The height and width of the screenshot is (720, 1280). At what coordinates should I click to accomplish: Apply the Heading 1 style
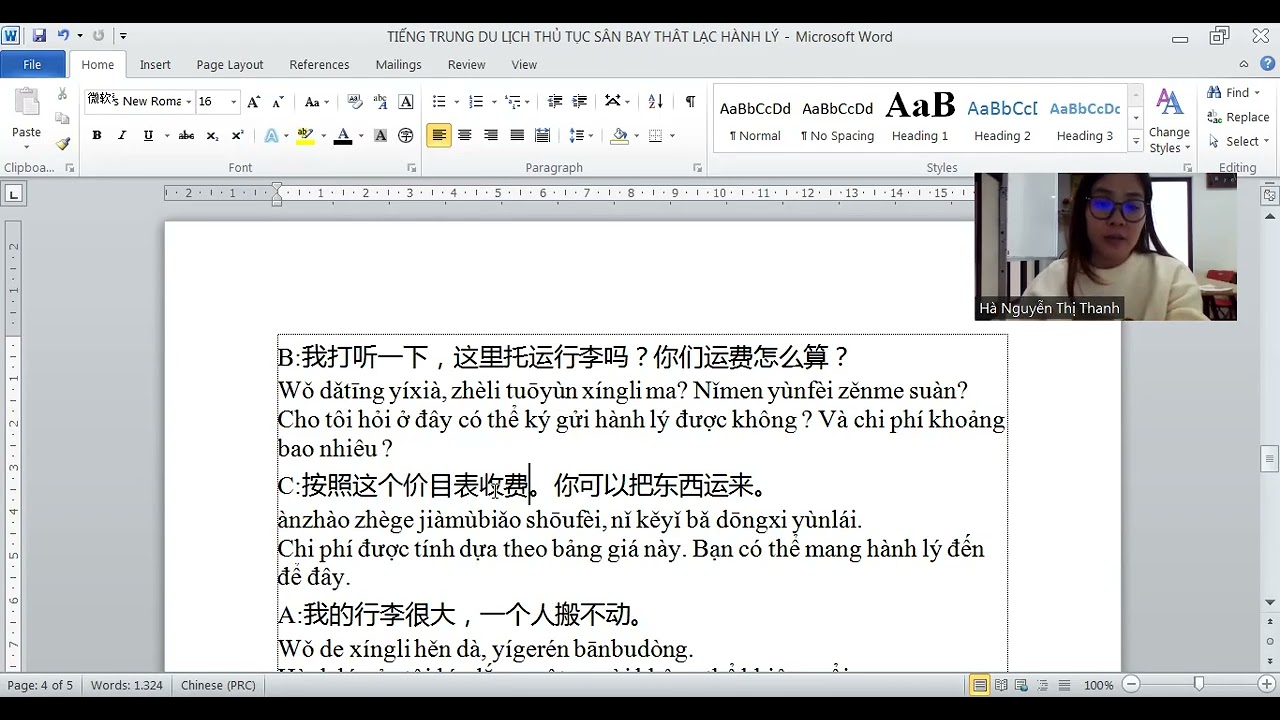tap(920, 120)
